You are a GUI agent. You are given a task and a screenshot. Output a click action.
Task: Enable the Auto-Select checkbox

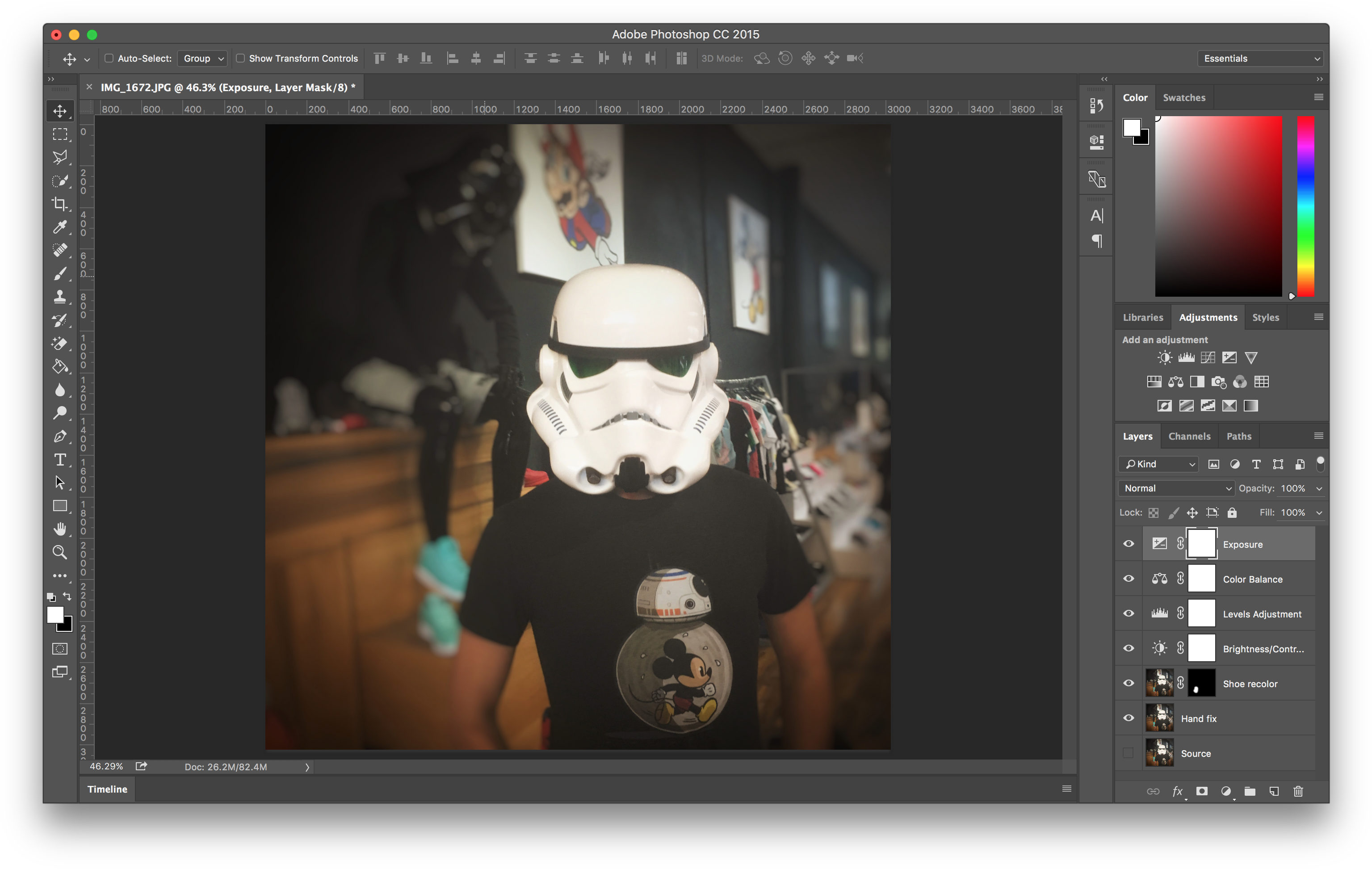109,58
